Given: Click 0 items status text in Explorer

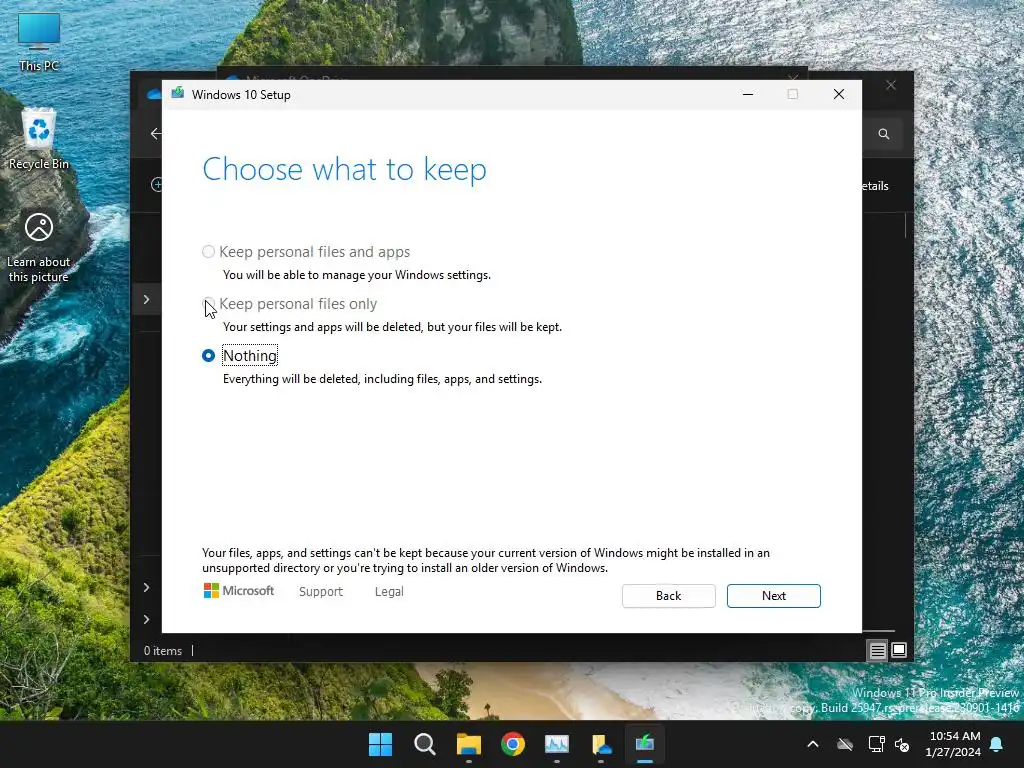Looking at the screenshot, I should (x=163, y=650).
